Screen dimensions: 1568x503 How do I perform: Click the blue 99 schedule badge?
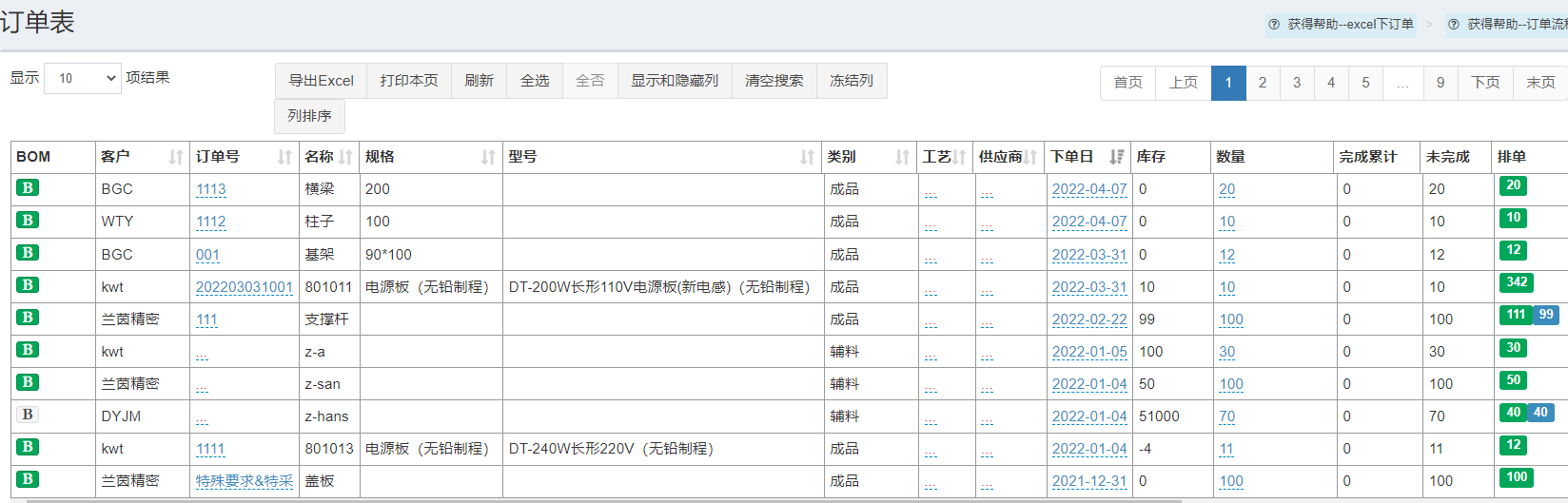click(x=1546, y=315)
